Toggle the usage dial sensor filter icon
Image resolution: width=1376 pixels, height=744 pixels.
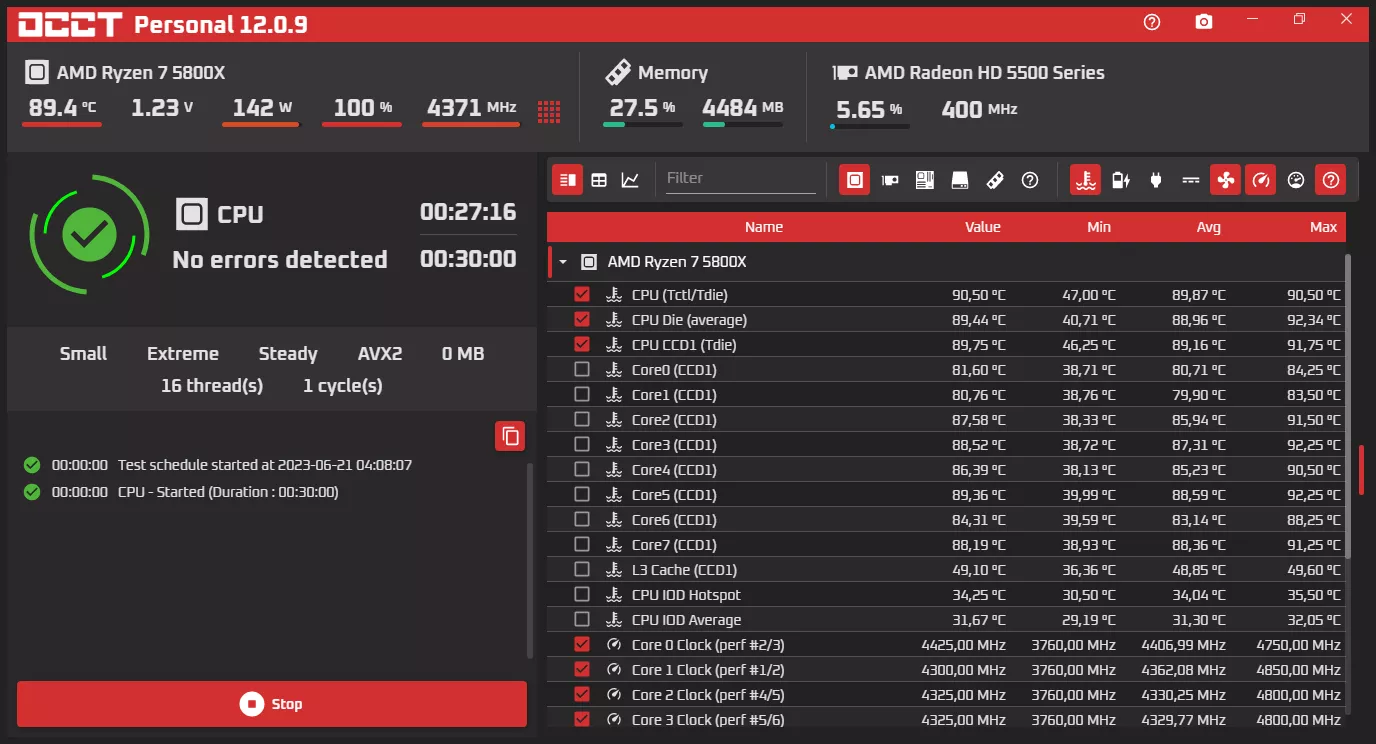(1296, 180)
